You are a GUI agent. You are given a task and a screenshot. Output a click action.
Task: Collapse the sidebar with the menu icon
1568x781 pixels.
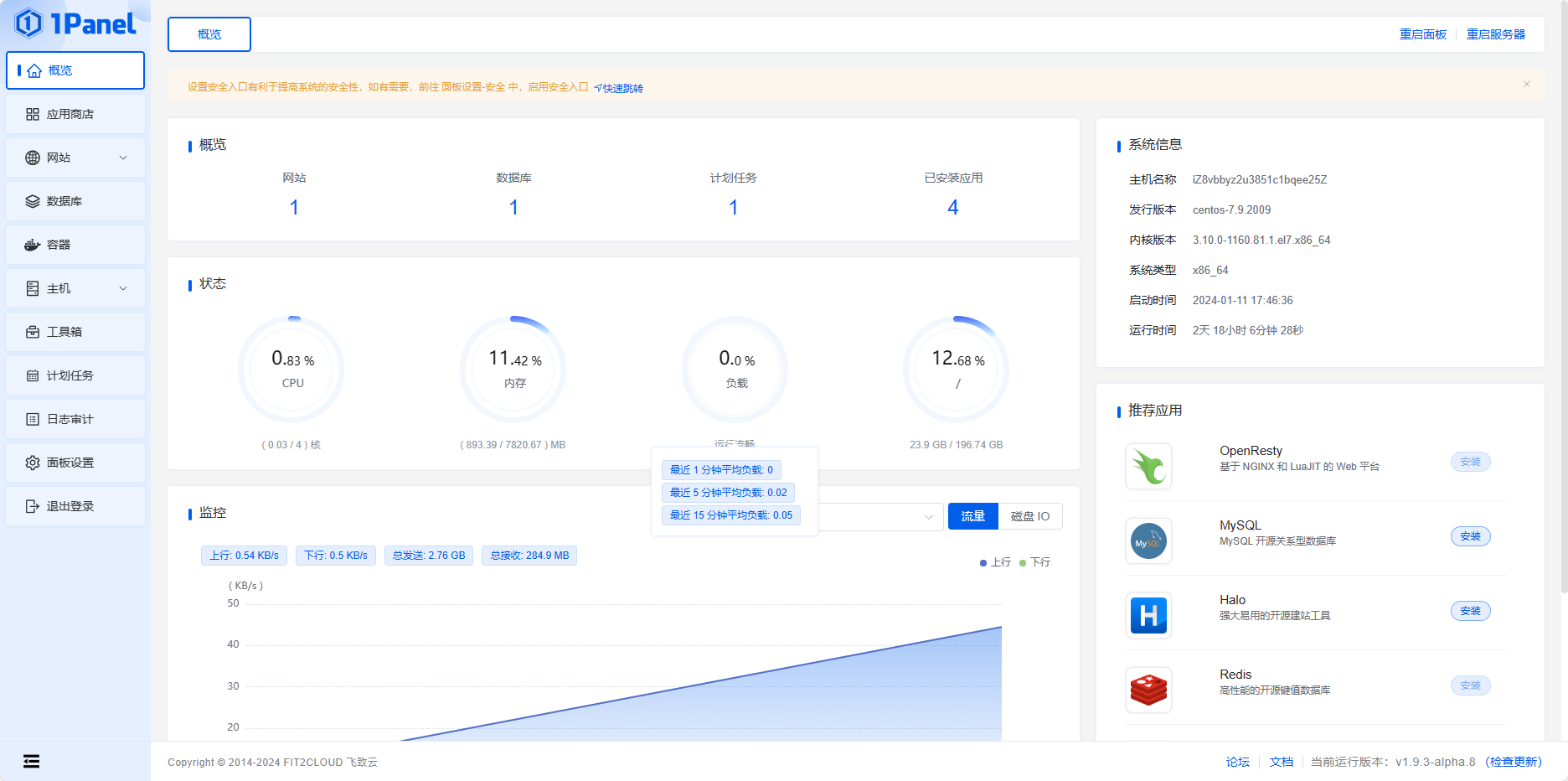click(x=31, y=761)
